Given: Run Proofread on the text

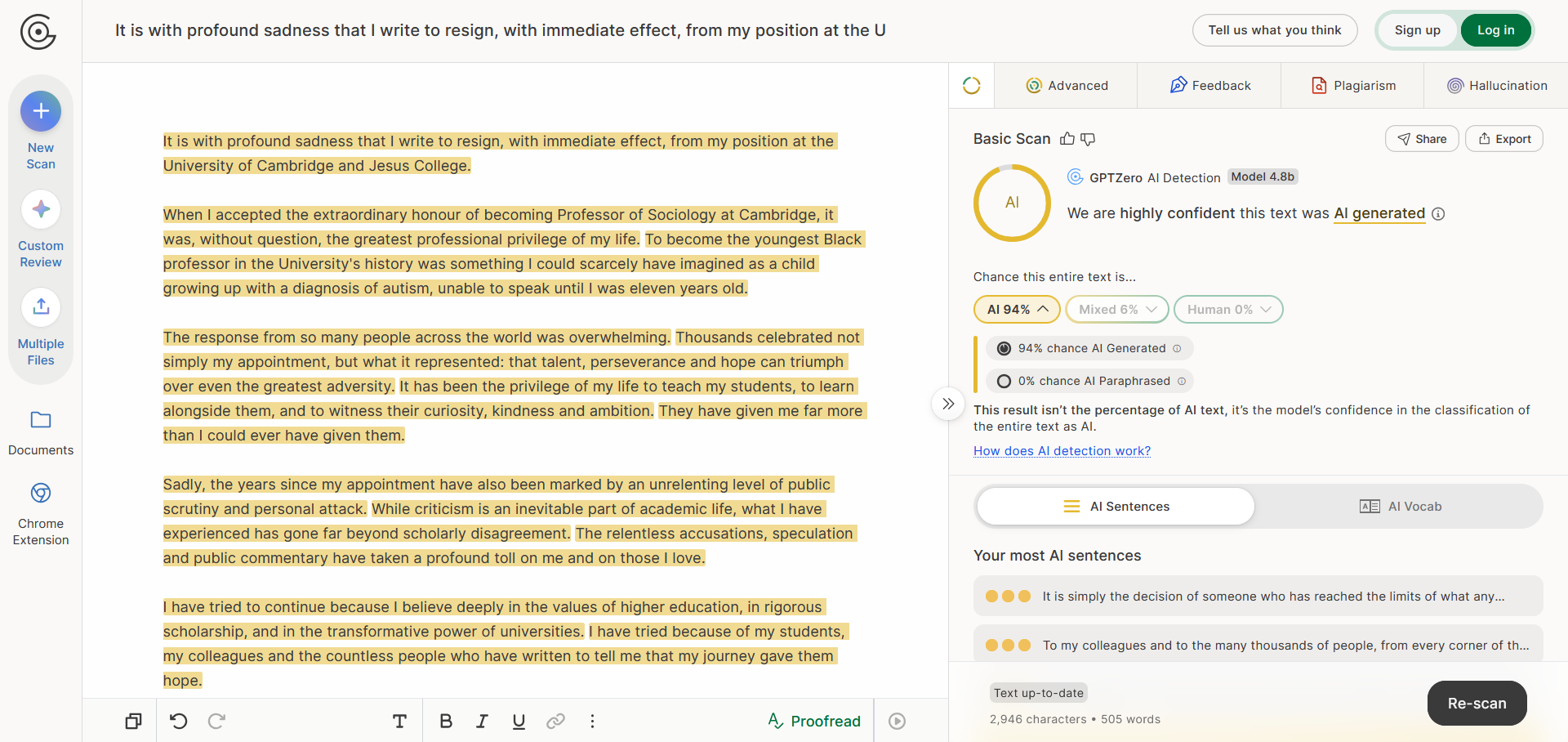Looking at the screenshot, I should coord(814,721).
